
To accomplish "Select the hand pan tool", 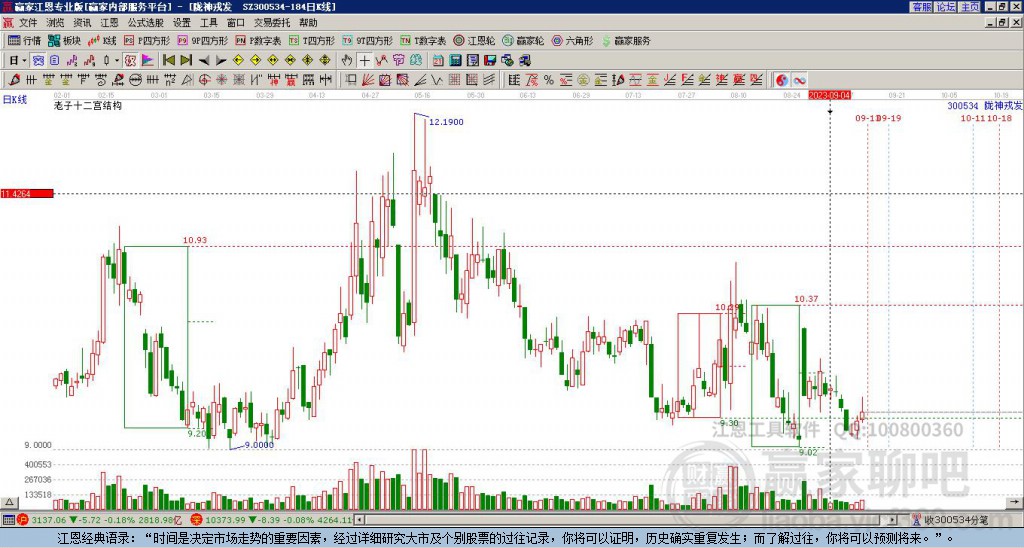I will (347, 61).
